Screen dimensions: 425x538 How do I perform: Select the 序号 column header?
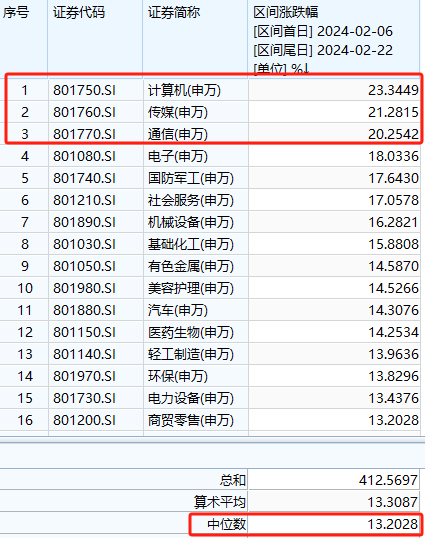pyautogui.click(x=16, y=13)
